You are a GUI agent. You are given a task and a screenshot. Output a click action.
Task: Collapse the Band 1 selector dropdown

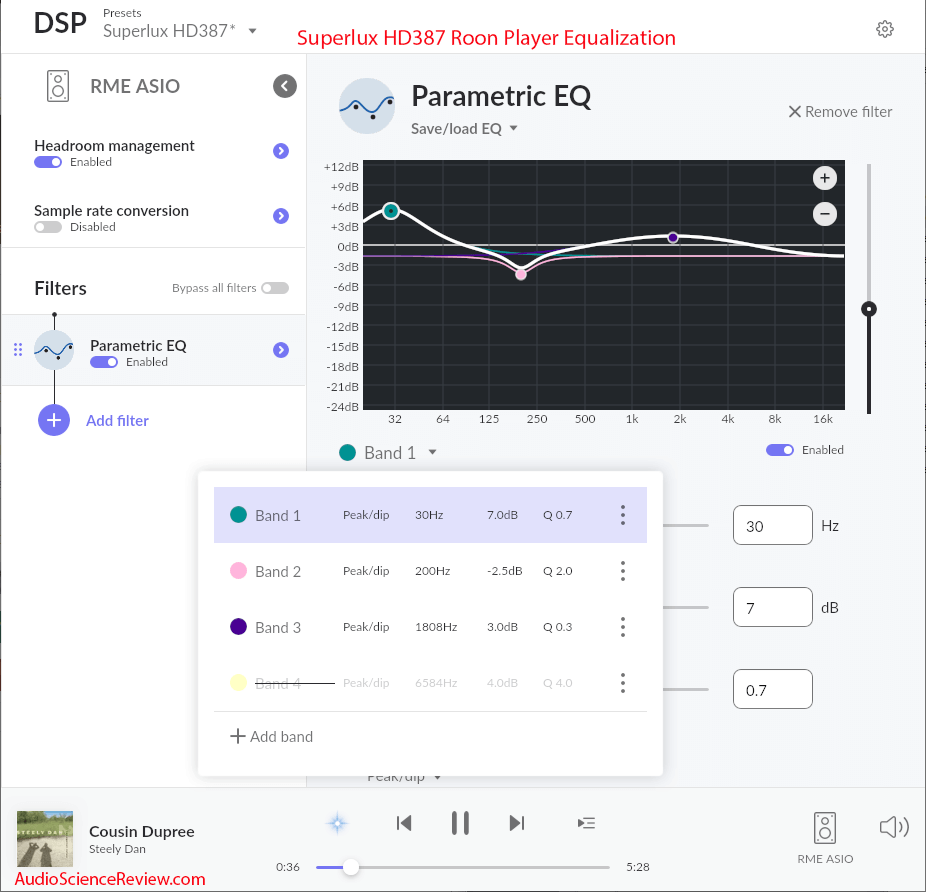pyautogui.click(x=389, y=452)
